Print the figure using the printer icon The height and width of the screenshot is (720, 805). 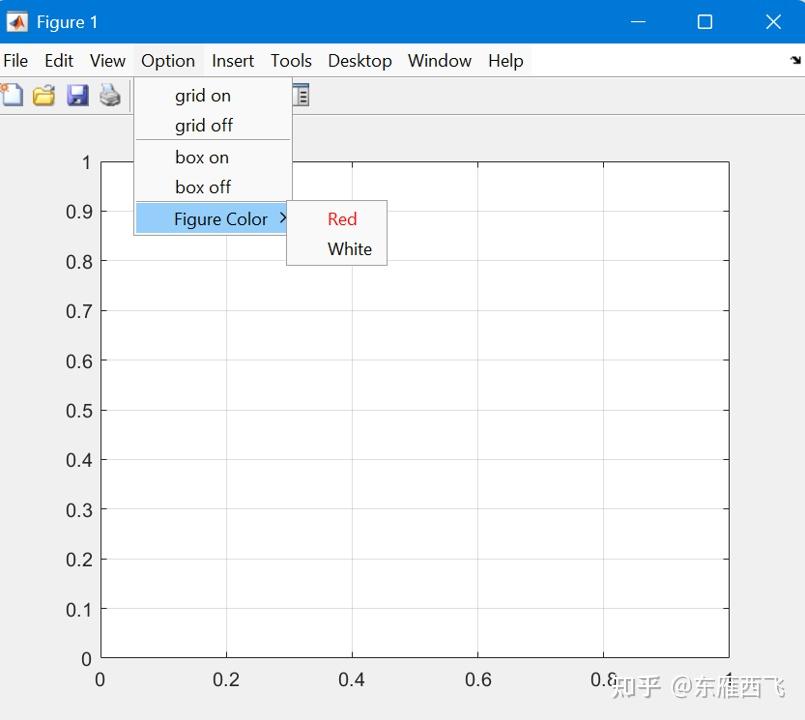[110, 95]
